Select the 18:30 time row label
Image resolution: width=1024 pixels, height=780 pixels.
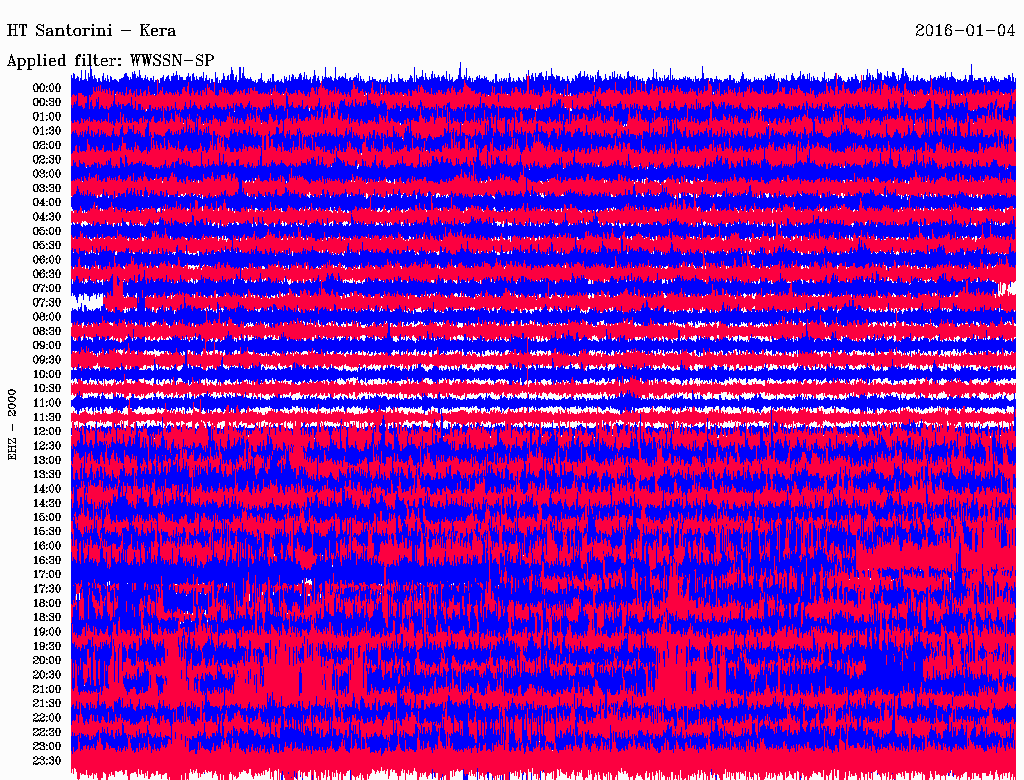[47, 617]
